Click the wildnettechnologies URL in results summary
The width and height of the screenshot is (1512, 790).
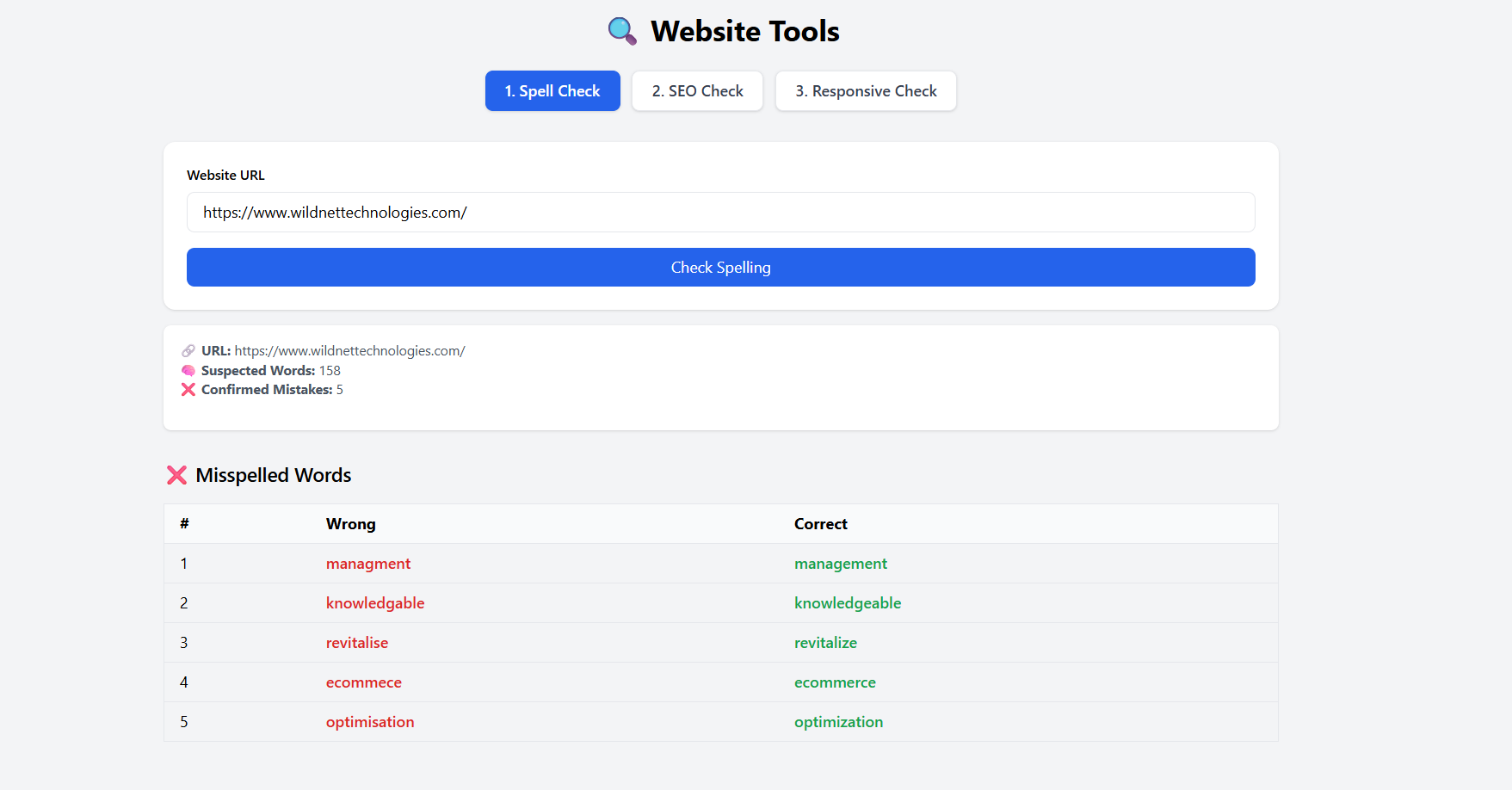[349, 350]
